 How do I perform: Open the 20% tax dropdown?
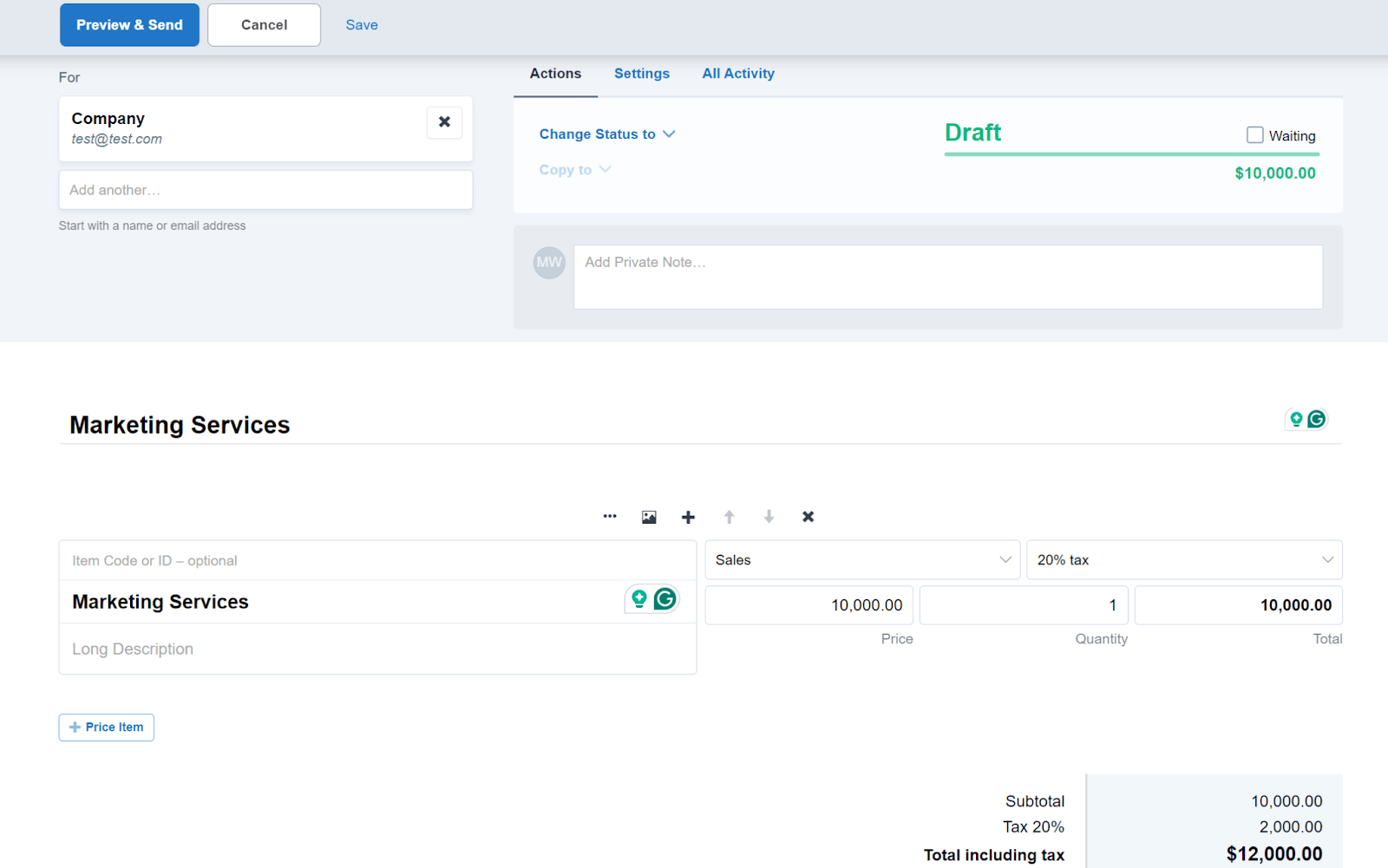click(x=1183, y=560)
